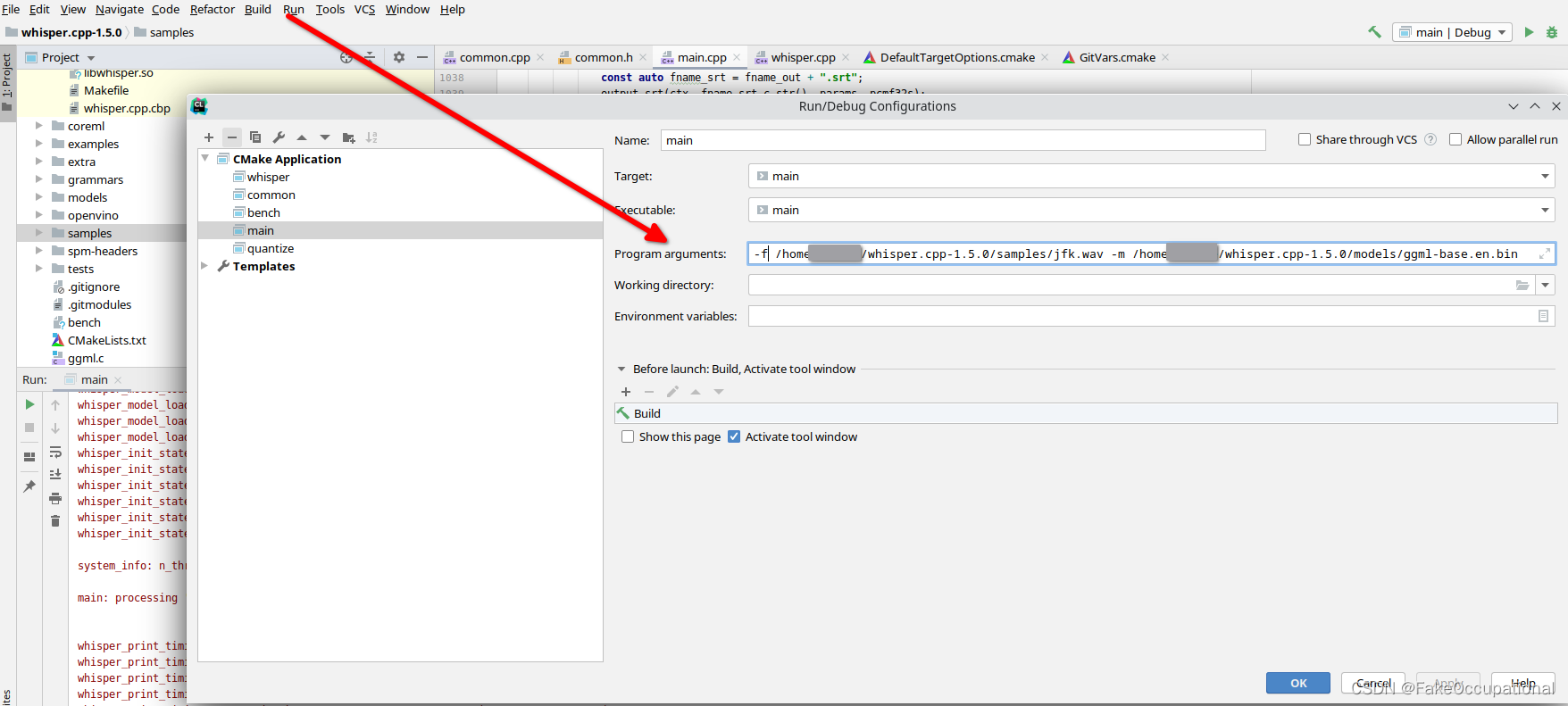
Task: Click the Run console's scroll to end icon
Action: pyautogui.click(x=55, y=474)
